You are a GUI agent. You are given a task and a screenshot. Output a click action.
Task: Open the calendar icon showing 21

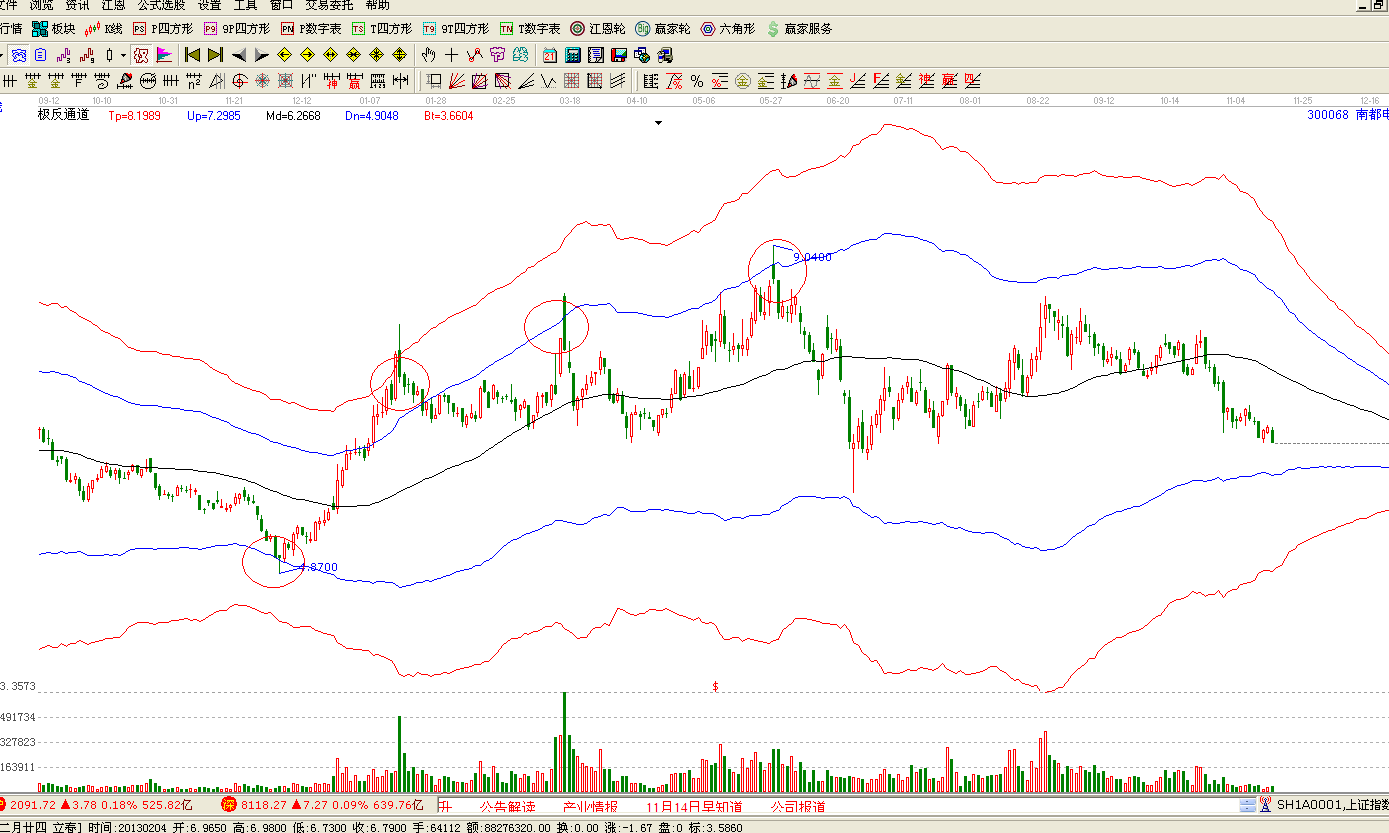551,55
